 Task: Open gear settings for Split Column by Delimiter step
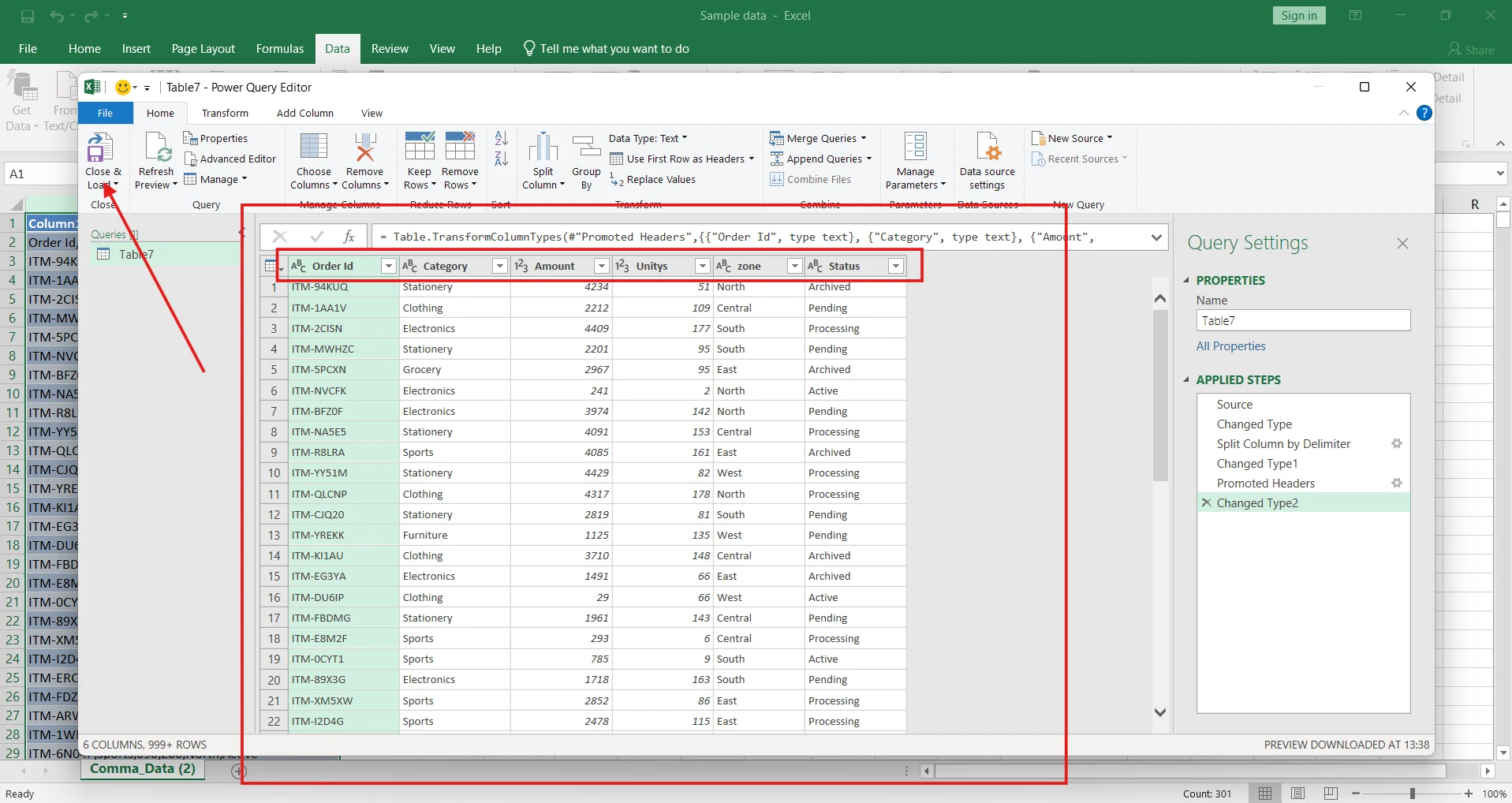tap(1396, 443)
